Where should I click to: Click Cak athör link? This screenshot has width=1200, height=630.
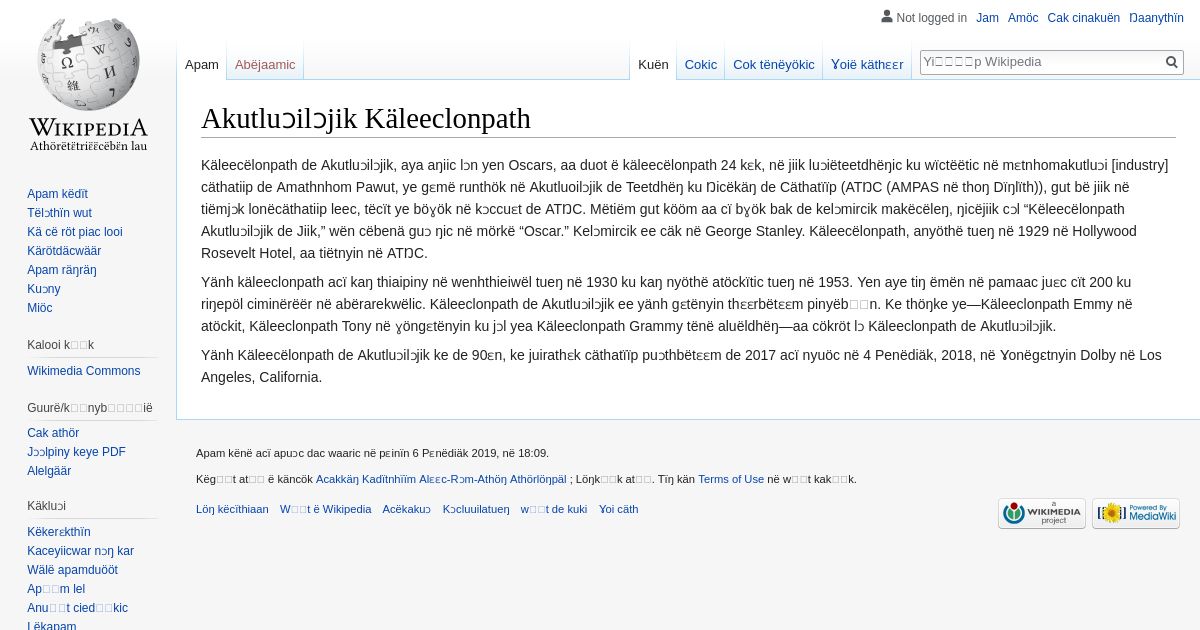53,433
